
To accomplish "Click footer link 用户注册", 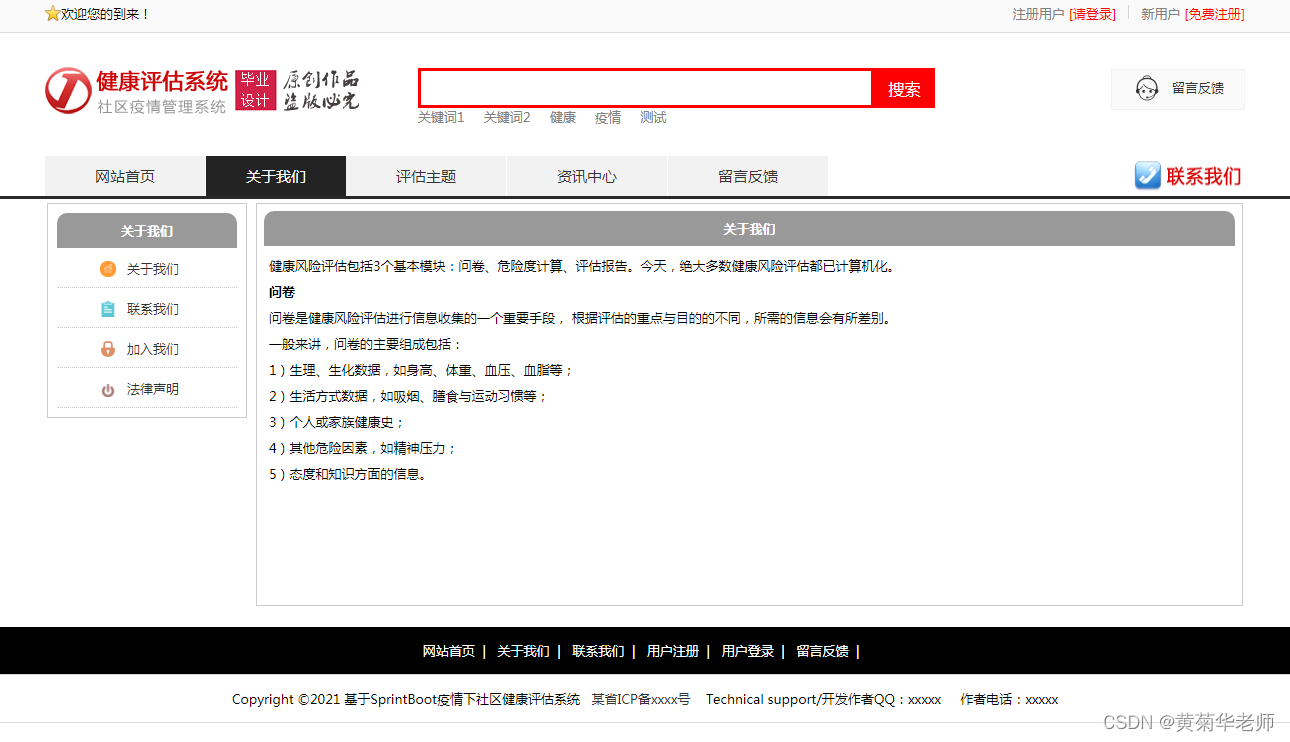I will point(673,651).
